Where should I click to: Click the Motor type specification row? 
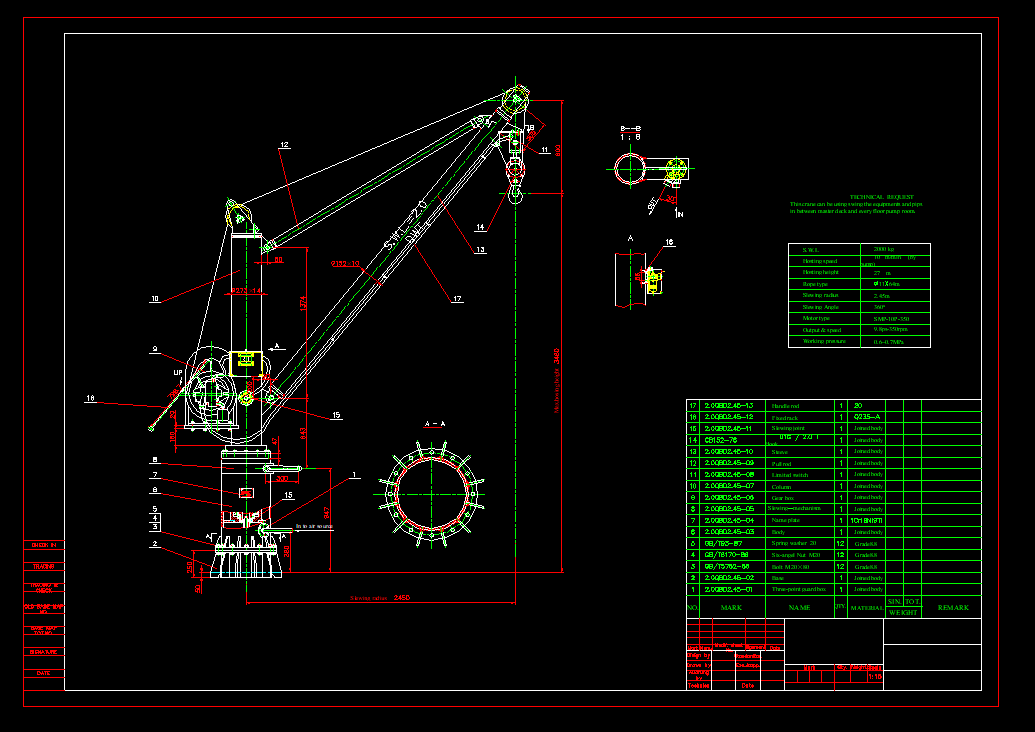[858, 318]
